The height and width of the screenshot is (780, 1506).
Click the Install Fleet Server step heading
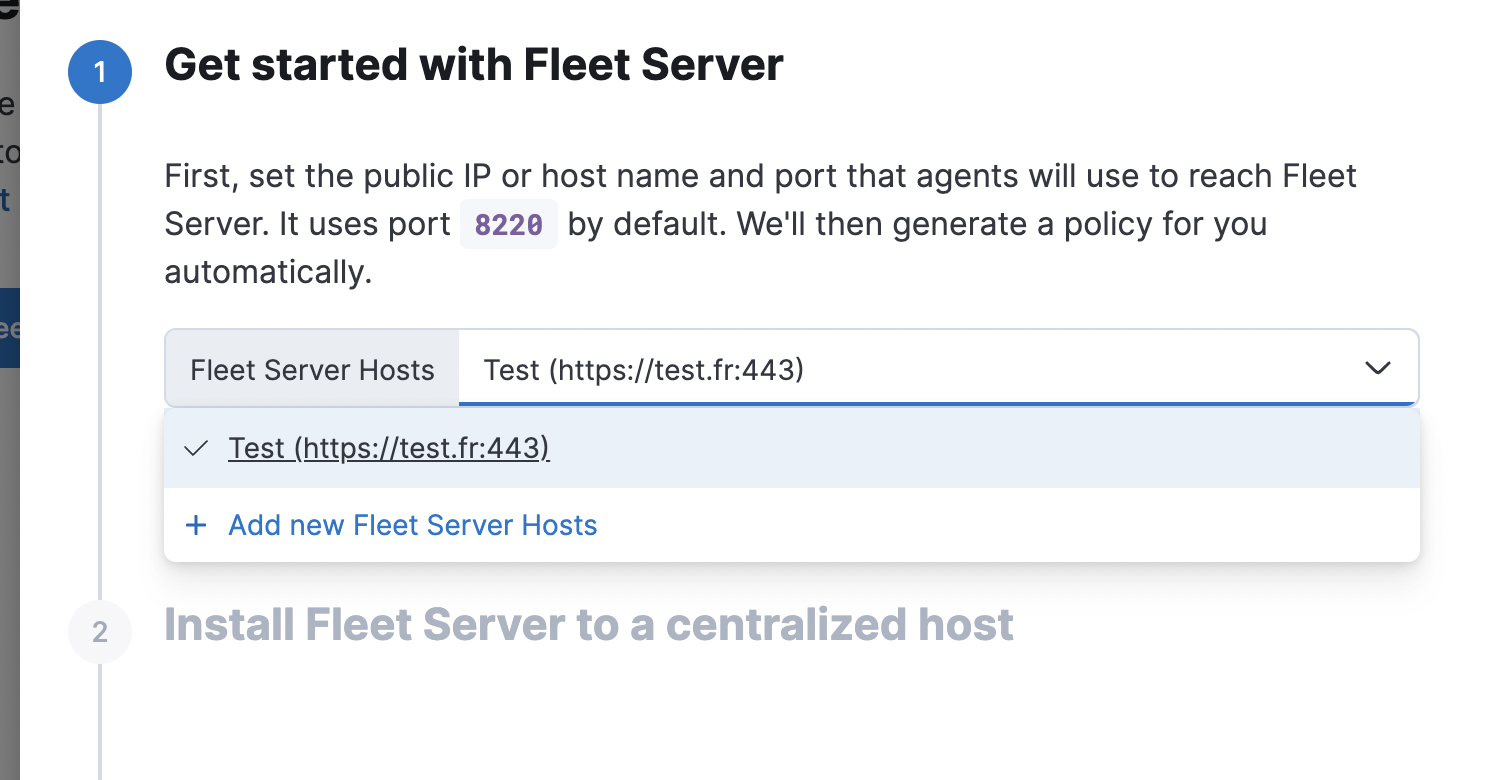(589, 624)
